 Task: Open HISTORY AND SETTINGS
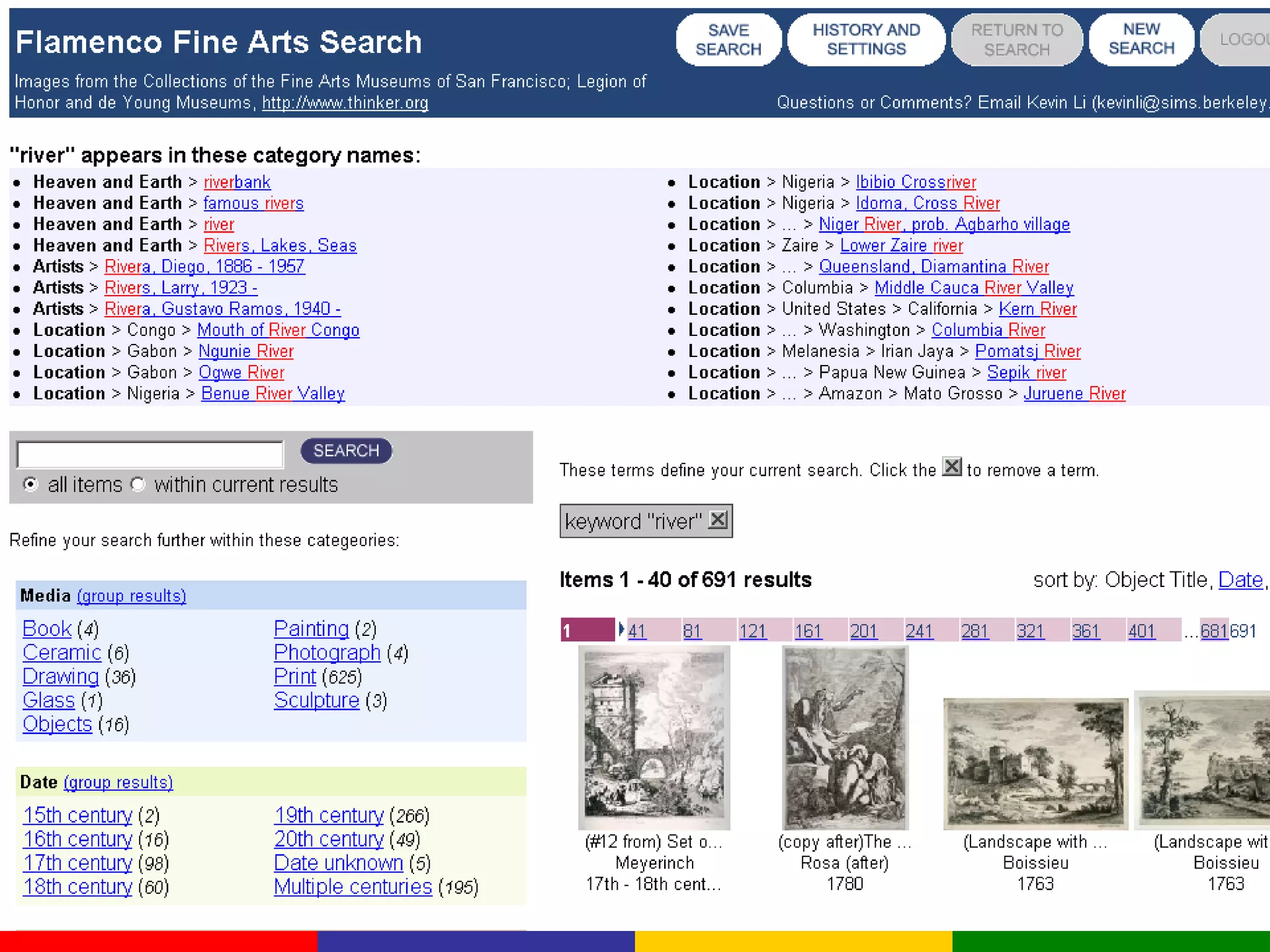click(x=866, y=40)
